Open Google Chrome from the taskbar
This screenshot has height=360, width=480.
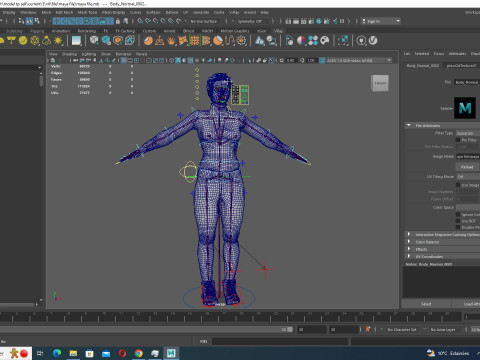(139, 353)
